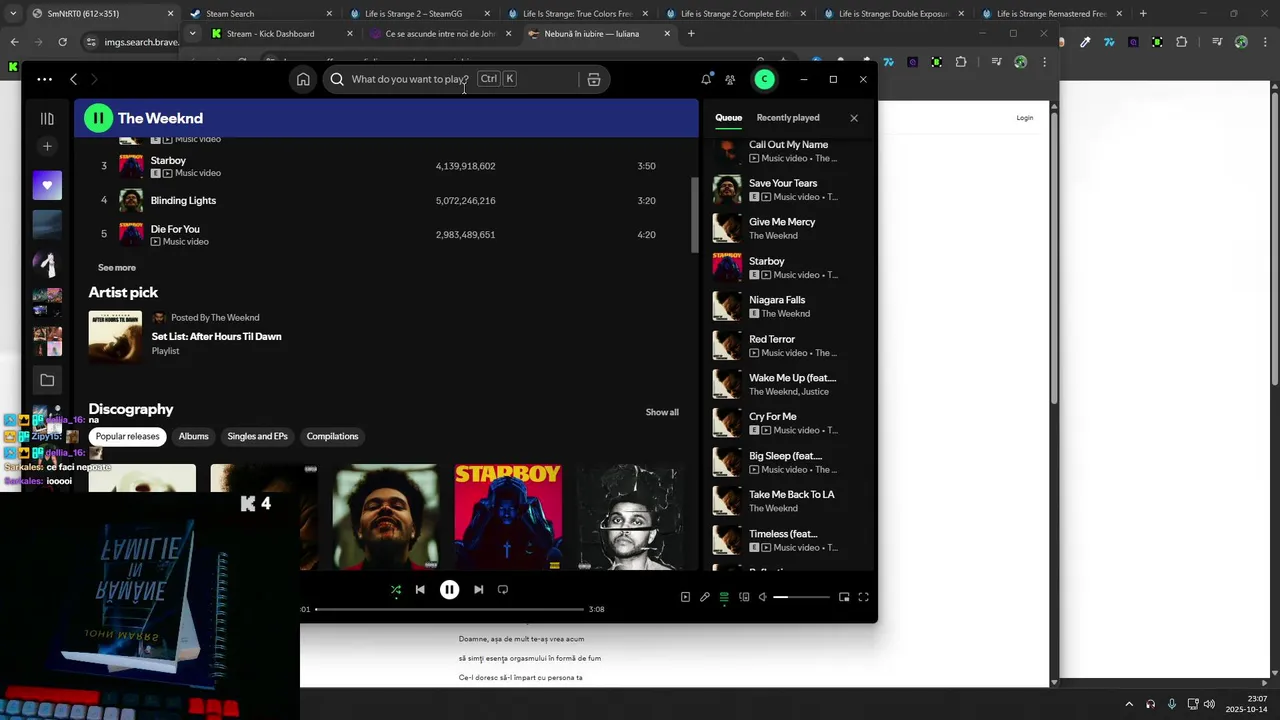The height and width of the screenshot is (720, 1280).
Task: Select Compilations filter chip
Action: (x=332, y=436)
